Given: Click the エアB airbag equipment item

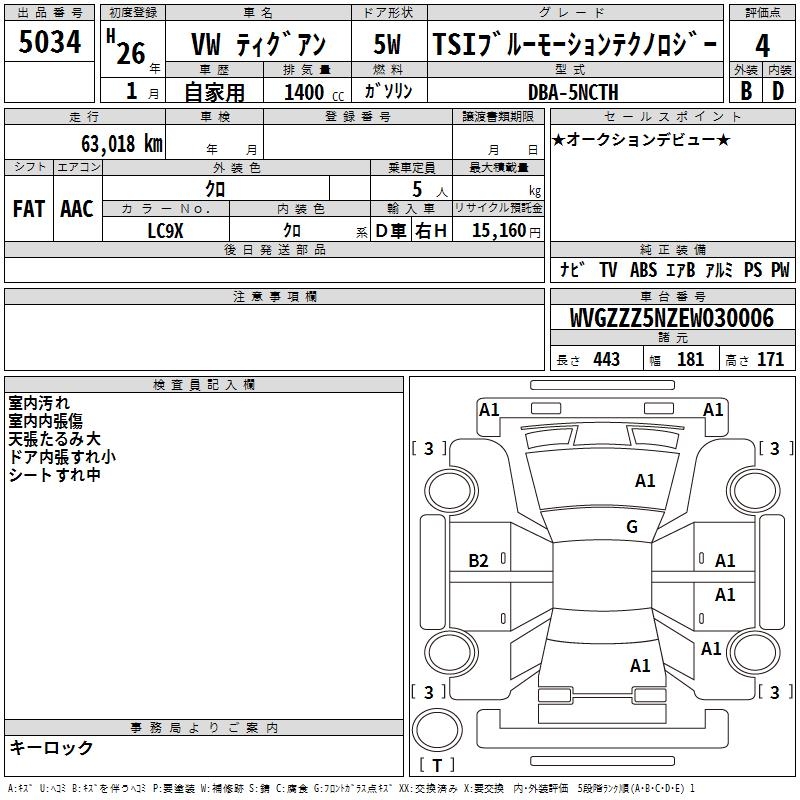Looking at the screenshot, I should click(681, 269).
